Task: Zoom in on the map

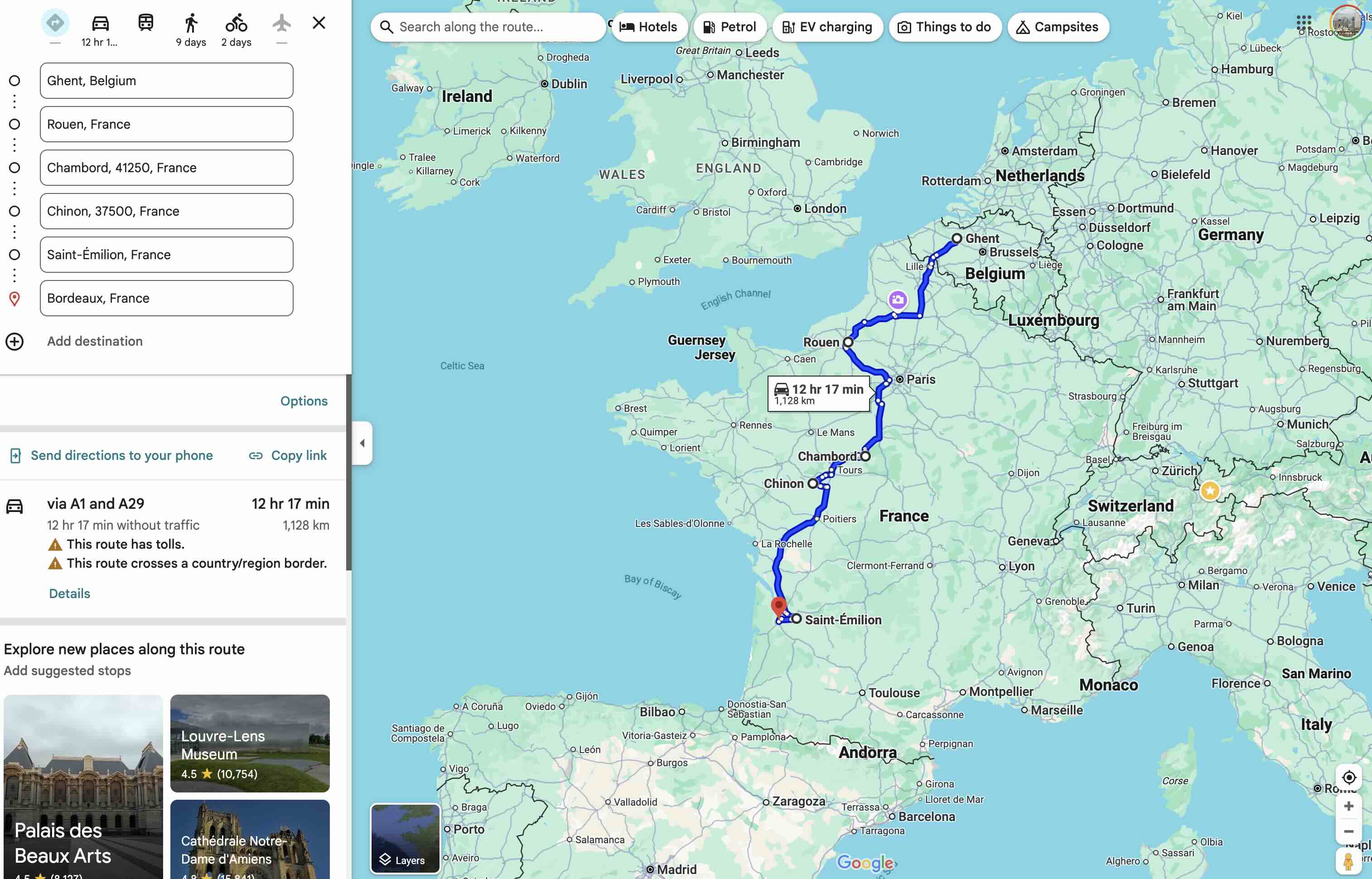Action: [x=1348, y=806]
